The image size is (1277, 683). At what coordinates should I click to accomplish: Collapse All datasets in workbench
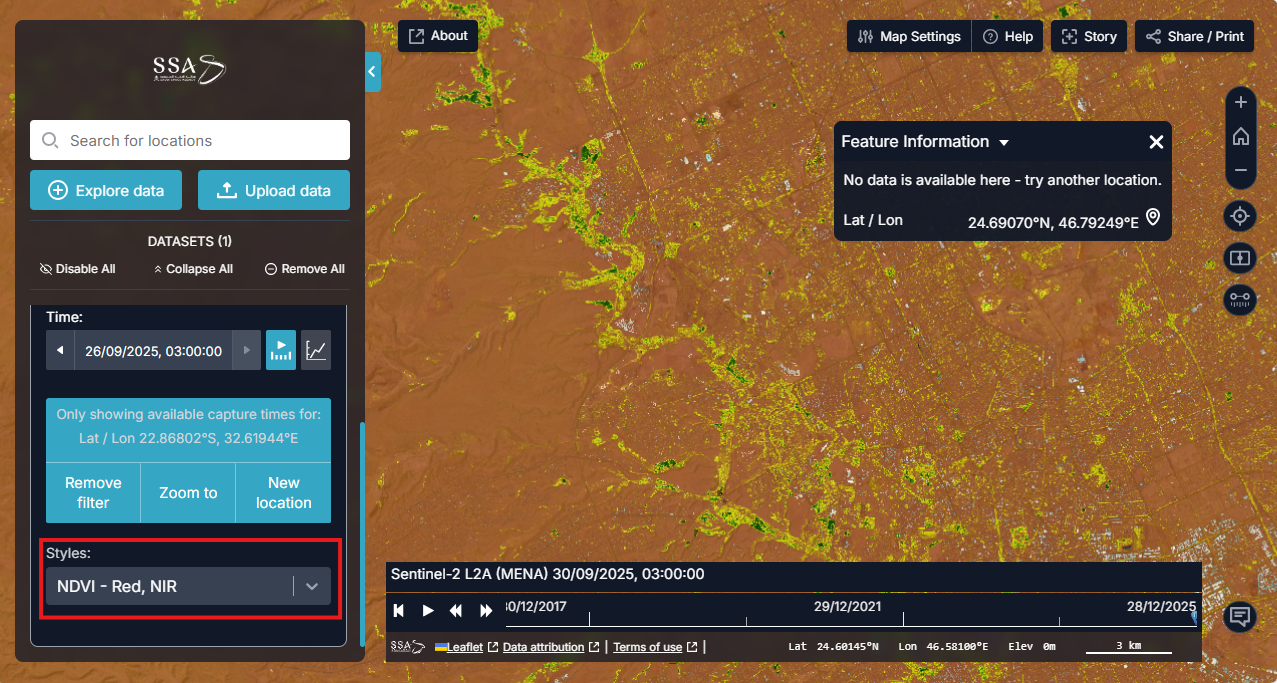pyautogui.click(x=193, y=269)
